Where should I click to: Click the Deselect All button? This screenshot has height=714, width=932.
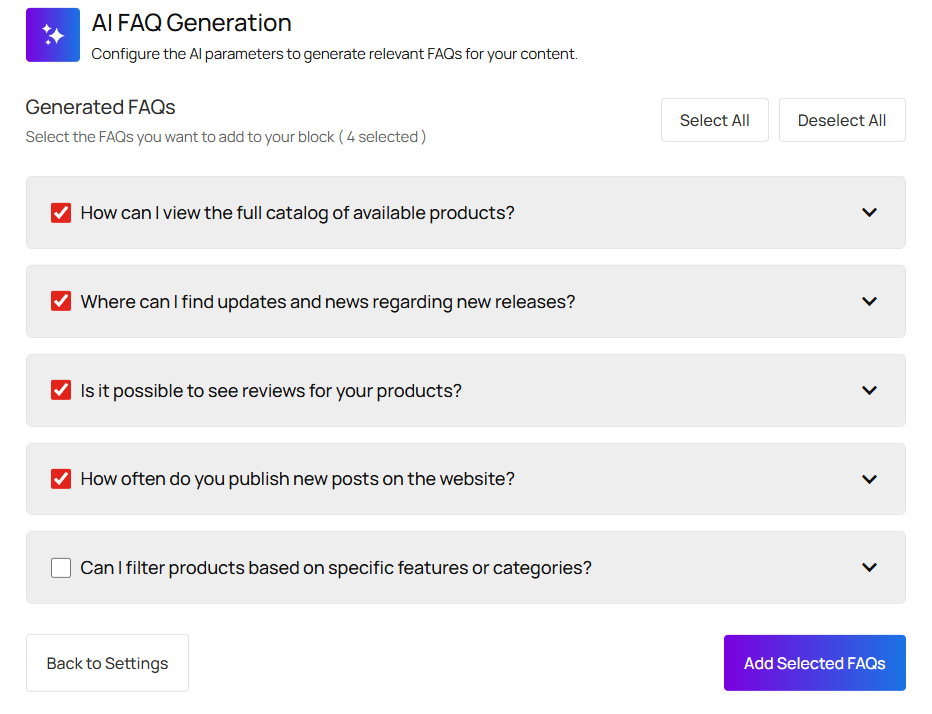pos(841,120)
